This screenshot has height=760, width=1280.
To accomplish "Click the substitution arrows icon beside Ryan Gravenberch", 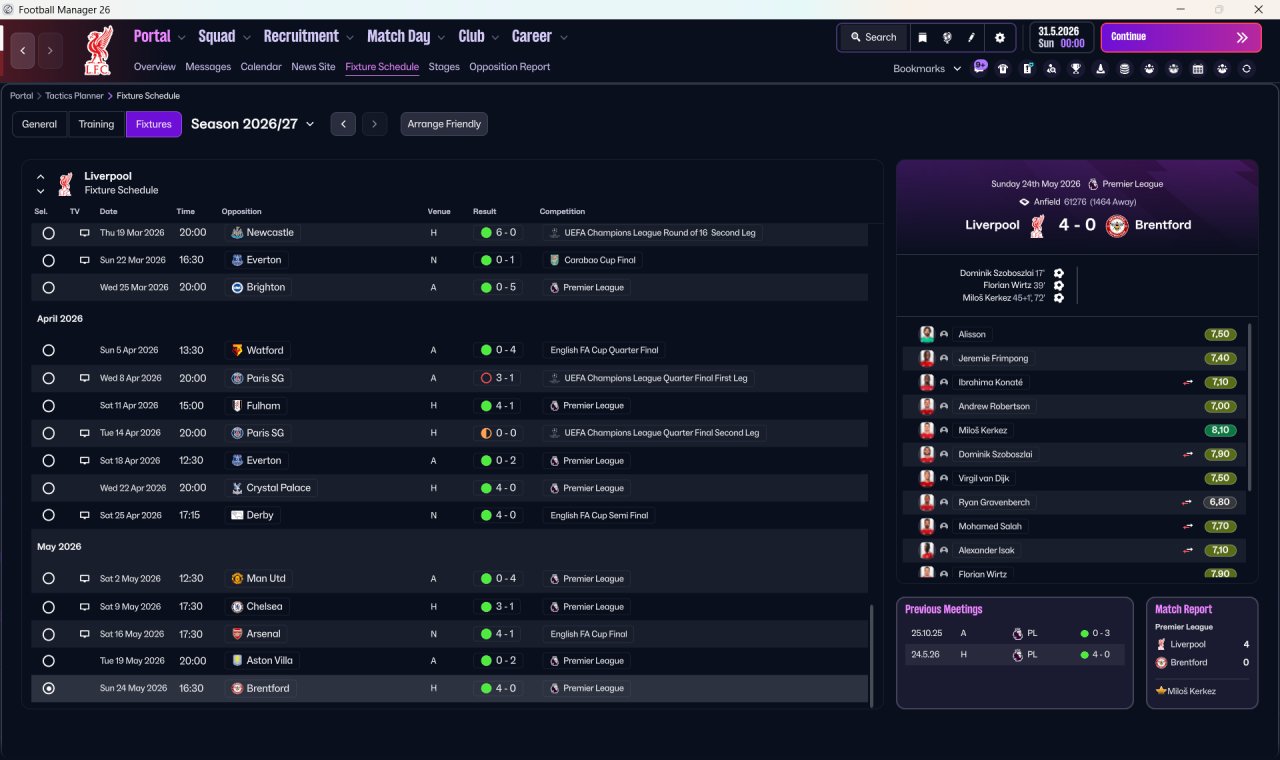I will pos(1187,502).
